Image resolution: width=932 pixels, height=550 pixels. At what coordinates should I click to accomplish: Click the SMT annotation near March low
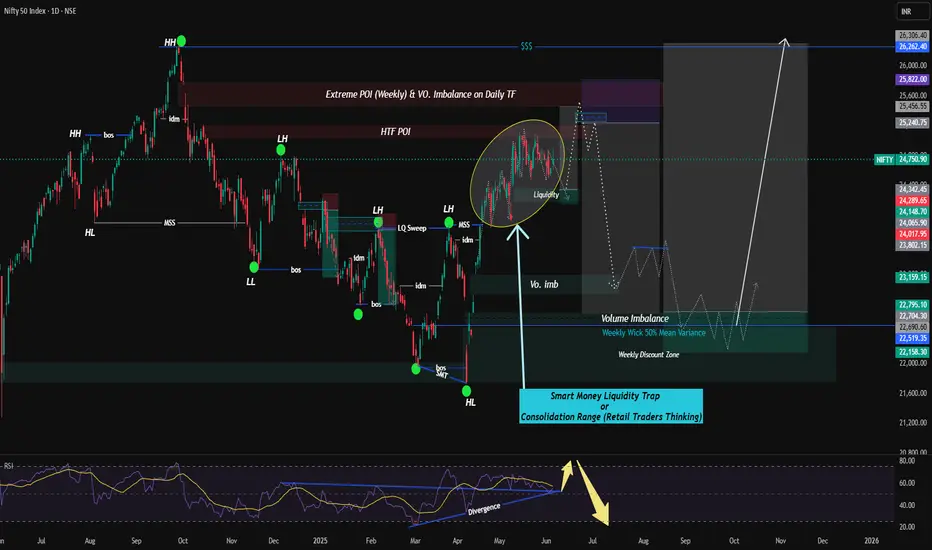point(442,373)
